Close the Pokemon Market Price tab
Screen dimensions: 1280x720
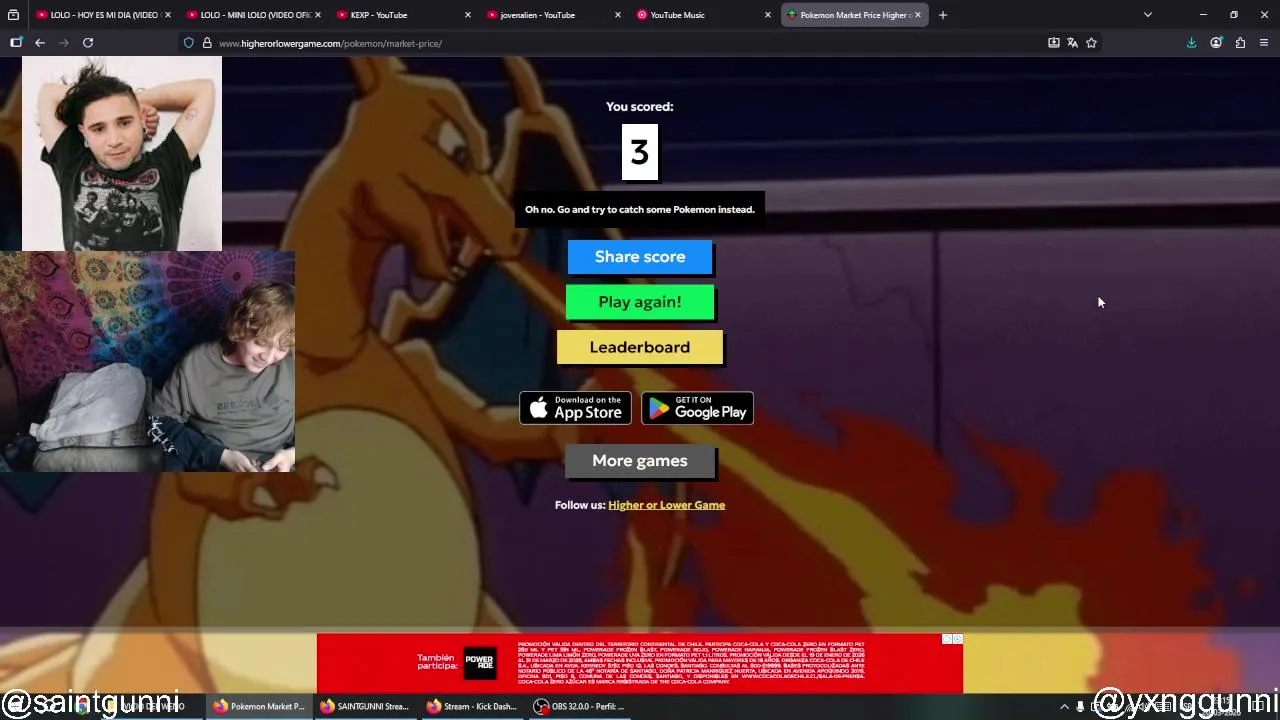917,15
